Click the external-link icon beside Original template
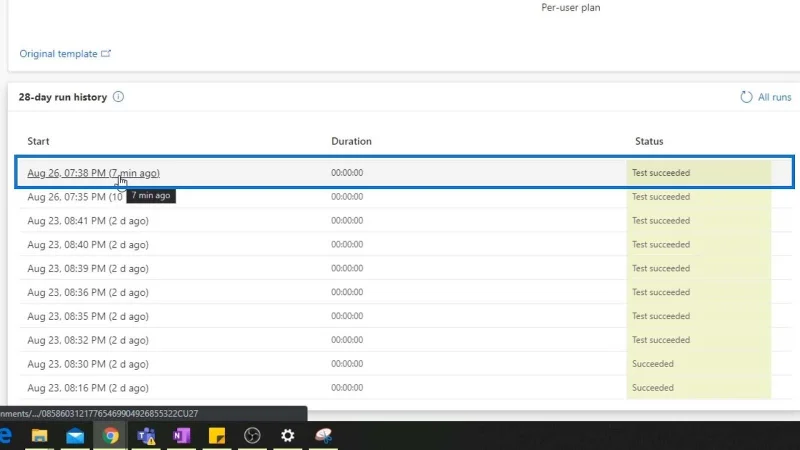This screenshot has height=450, width=800. pos(106,53)
